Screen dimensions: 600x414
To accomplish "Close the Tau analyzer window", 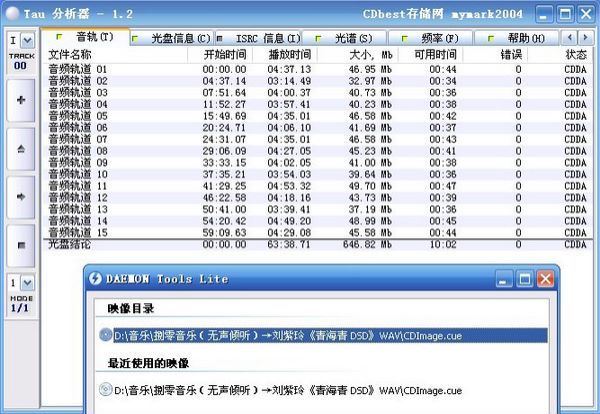I will click(586, 14).
